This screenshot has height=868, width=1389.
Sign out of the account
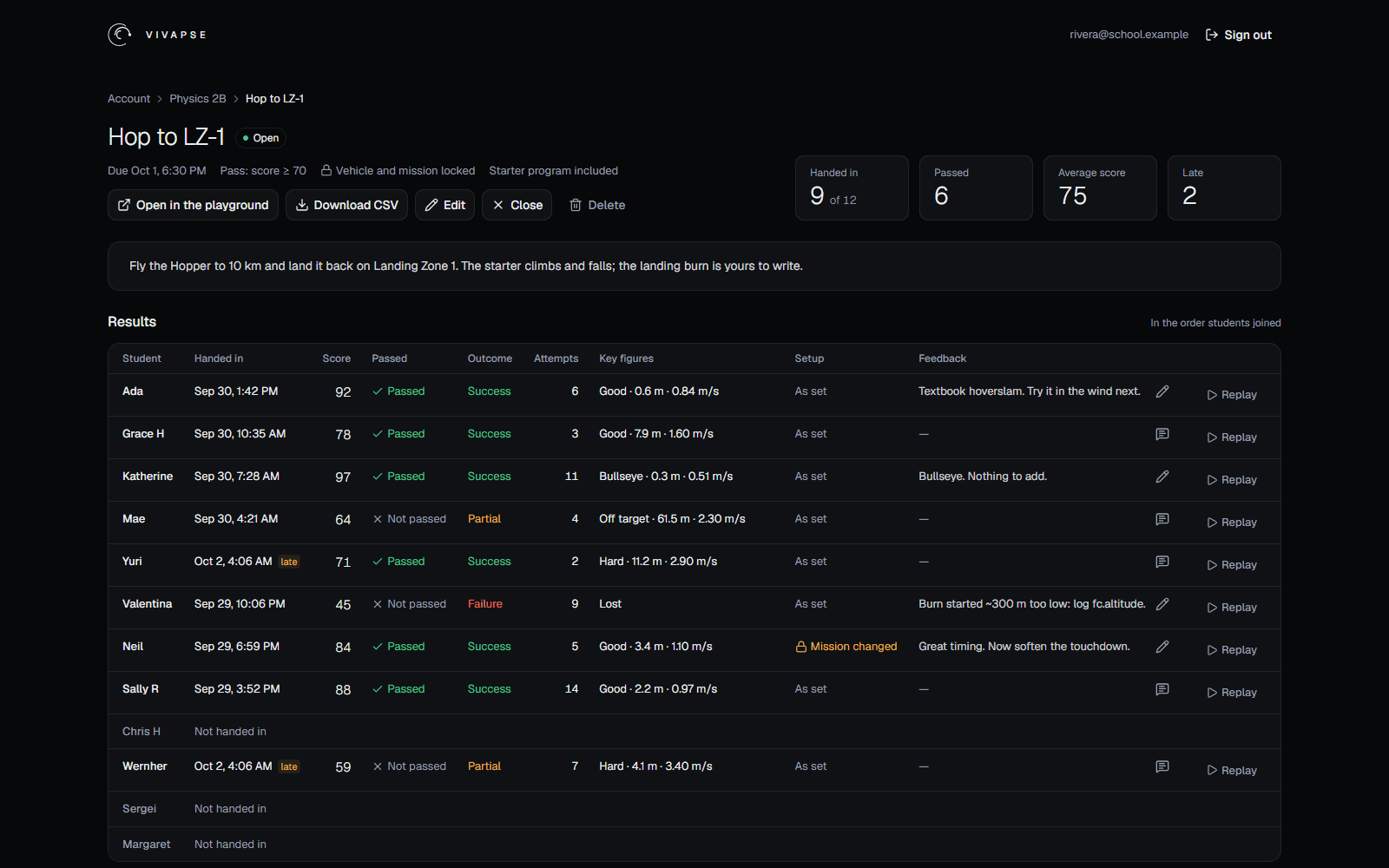point(1239,35)
